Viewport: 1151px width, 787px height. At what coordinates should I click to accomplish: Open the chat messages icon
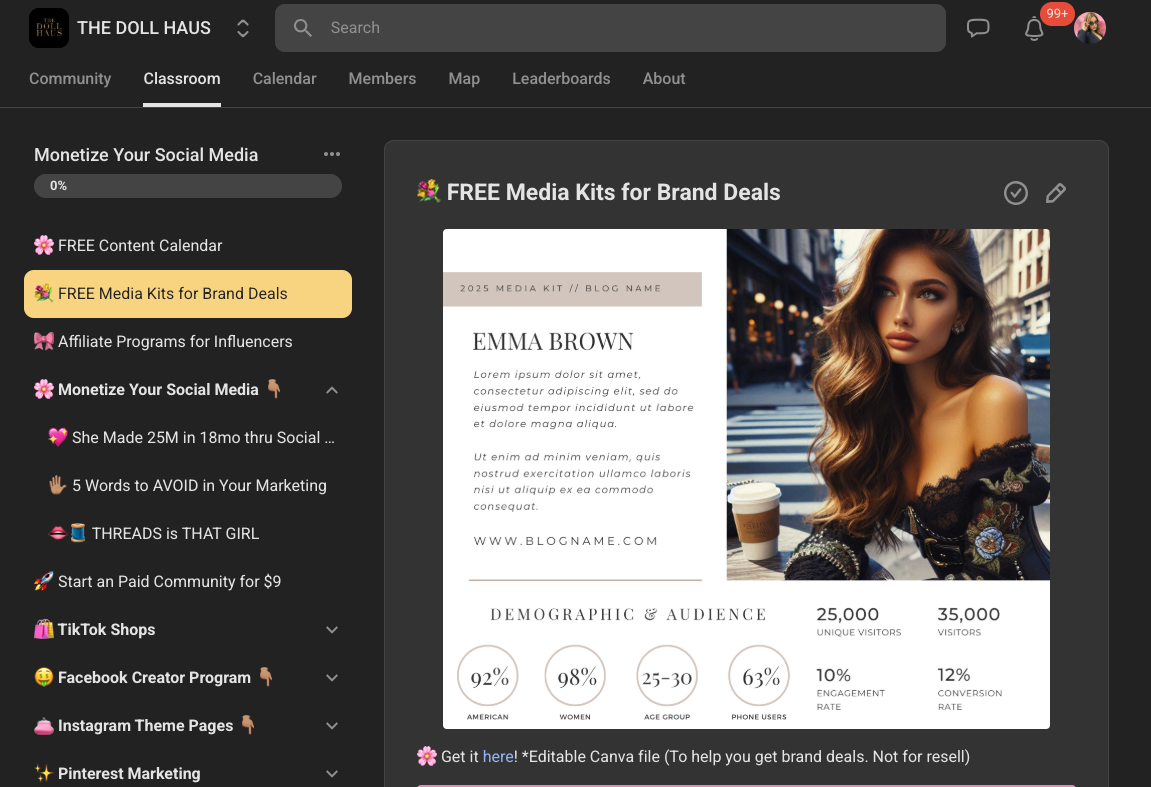(x=978, y=28)
